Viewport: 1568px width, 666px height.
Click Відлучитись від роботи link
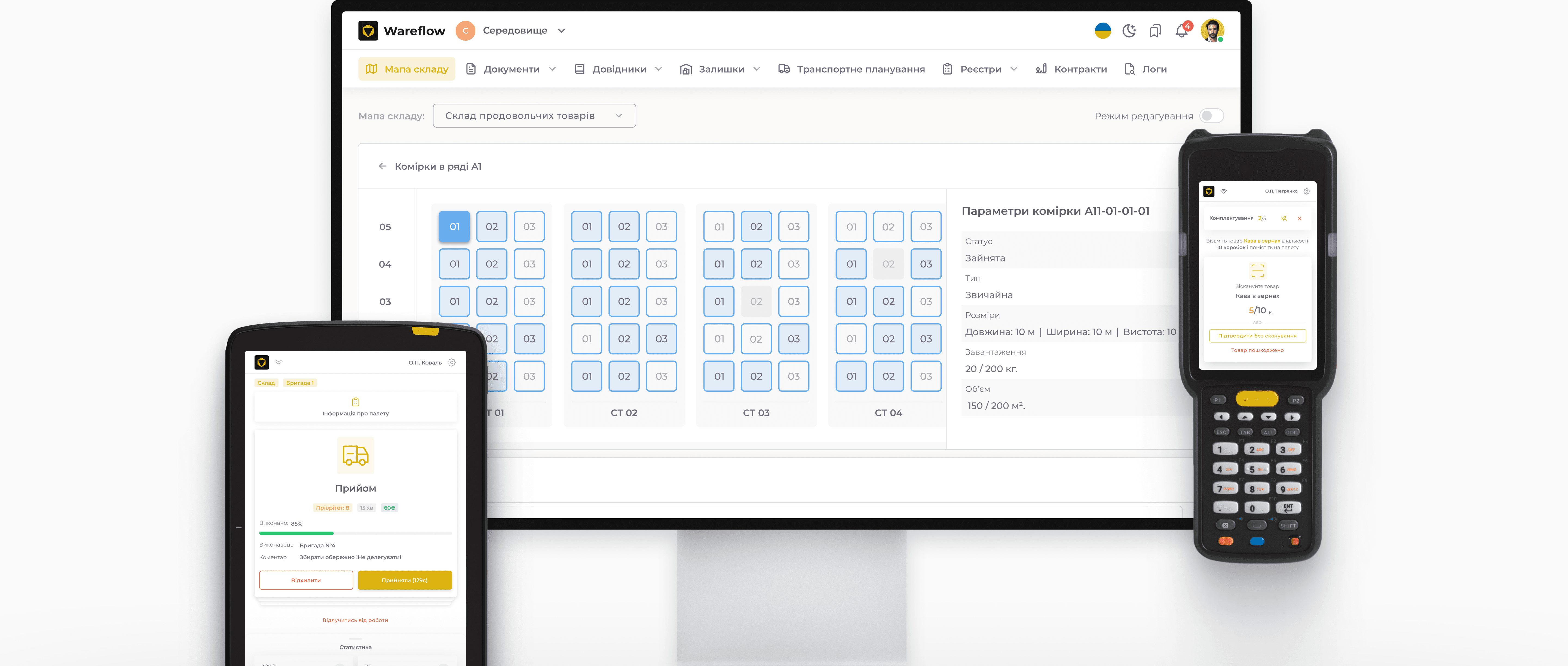pyautogui.click(x=356, y=620)
